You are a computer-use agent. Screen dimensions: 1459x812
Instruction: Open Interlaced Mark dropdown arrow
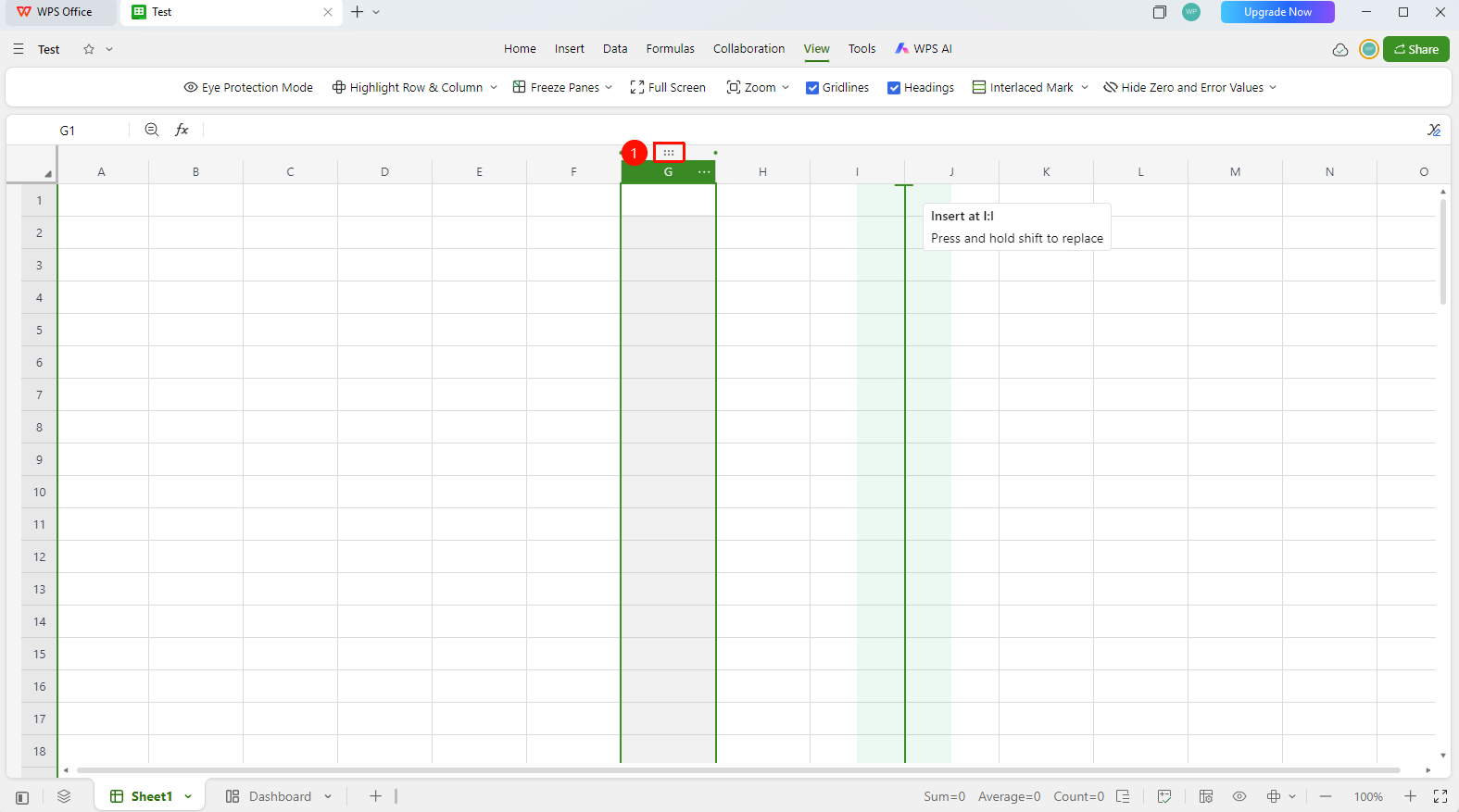click(x=1085, y=87)
